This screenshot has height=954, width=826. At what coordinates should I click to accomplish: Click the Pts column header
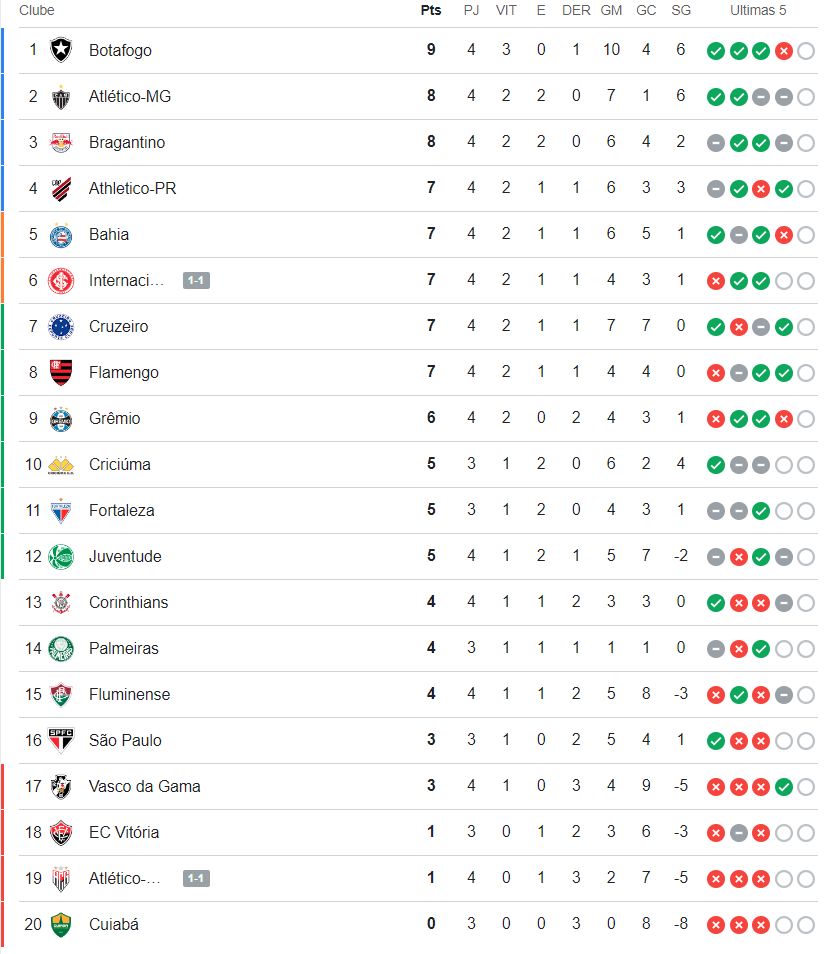click(431, 10)
